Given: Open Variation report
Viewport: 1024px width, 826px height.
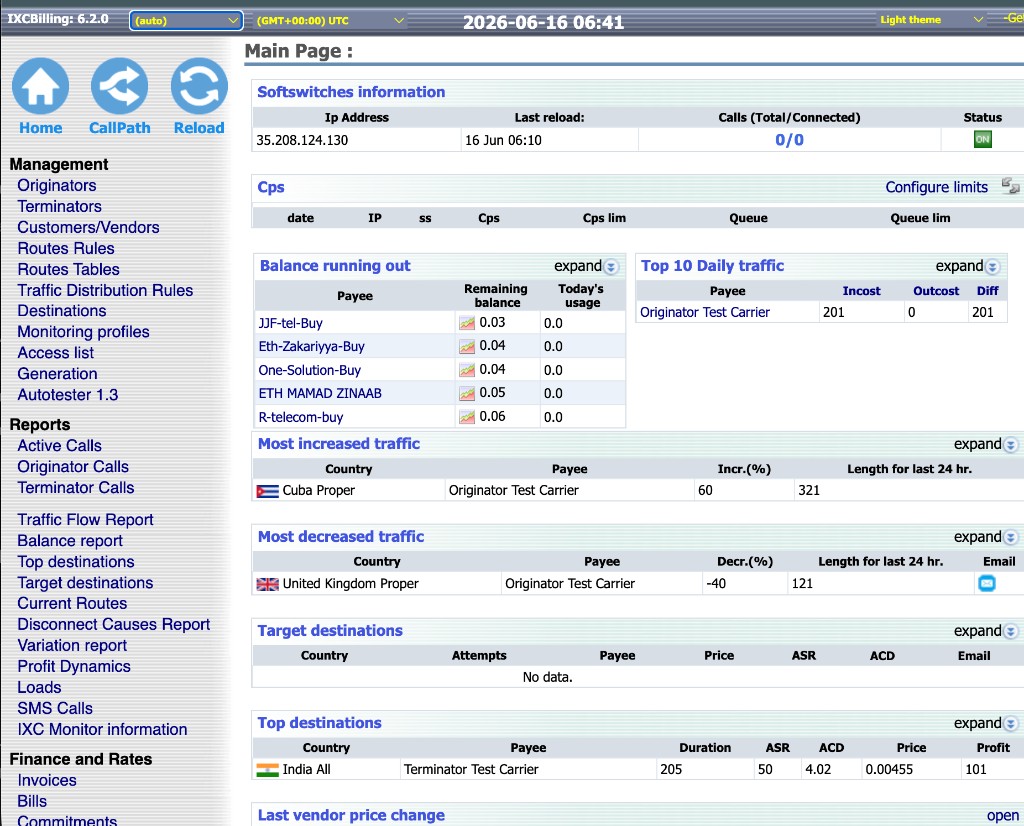Looking at the screenshot, I should pos(72,645).
